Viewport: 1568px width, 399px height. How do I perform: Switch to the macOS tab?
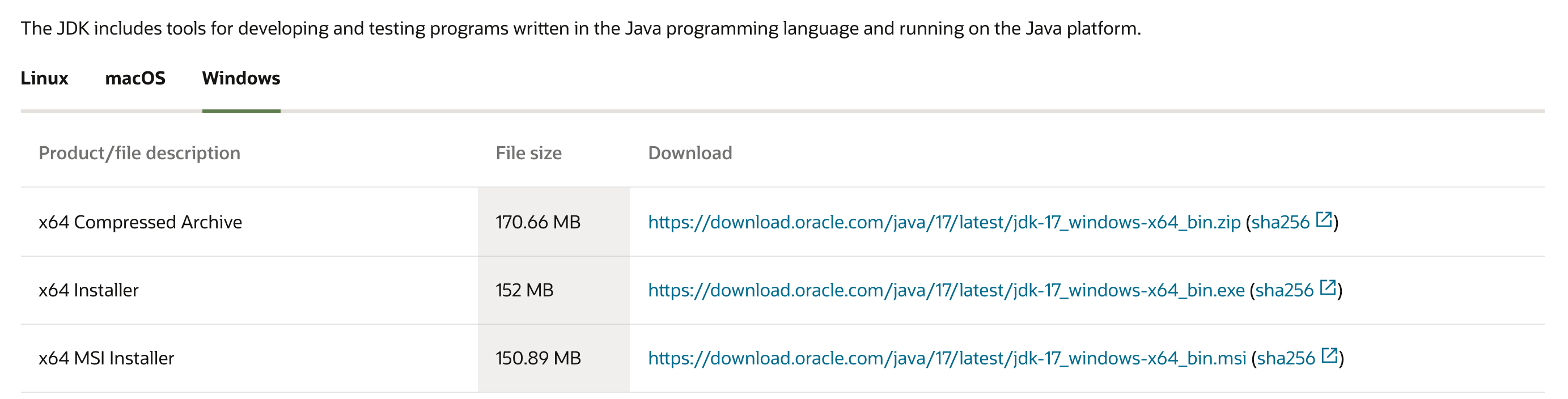tap(135, 78)
